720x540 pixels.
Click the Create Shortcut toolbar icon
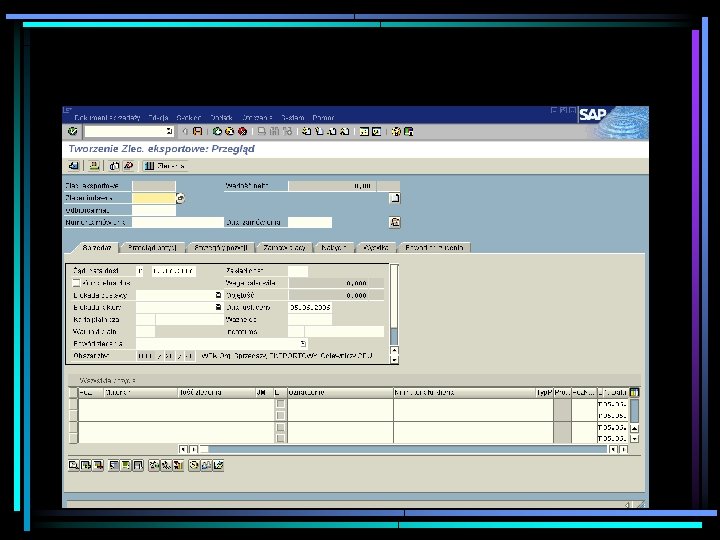377,131
